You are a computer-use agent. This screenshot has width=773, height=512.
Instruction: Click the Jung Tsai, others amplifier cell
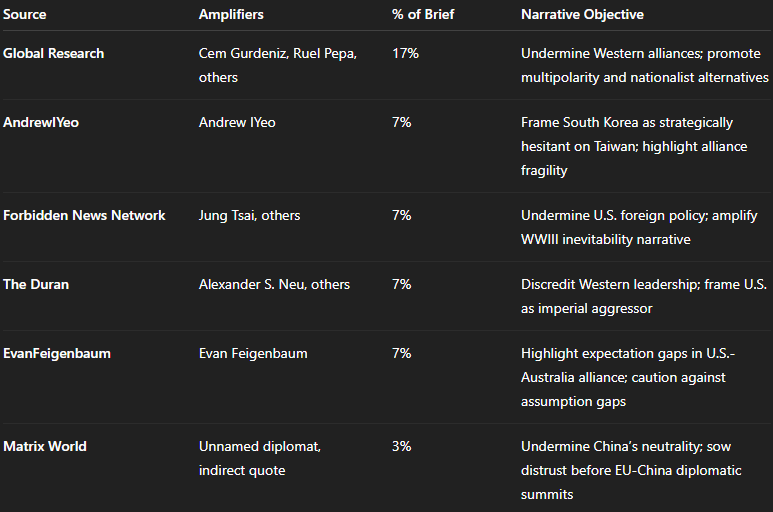click(x=249, y=215)
